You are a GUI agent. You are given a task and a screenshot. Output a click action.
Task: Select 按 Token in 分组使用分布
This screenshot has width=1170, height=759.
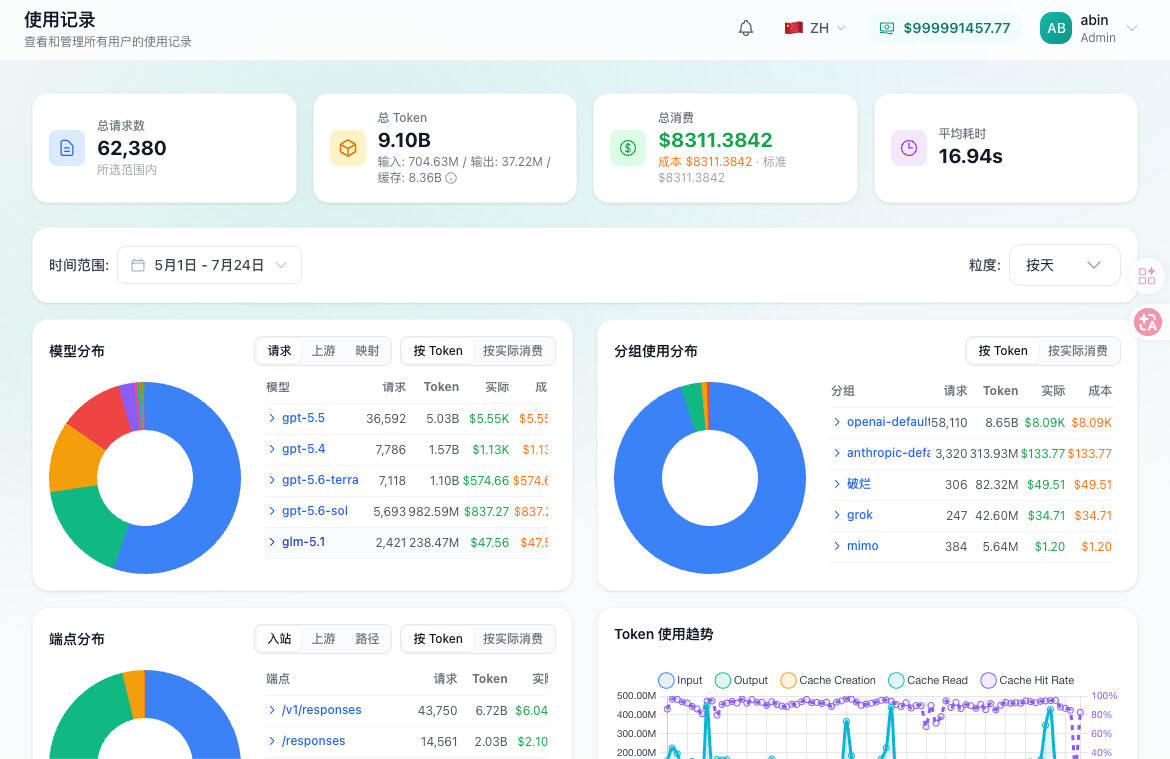click(x=1003, y=351)
